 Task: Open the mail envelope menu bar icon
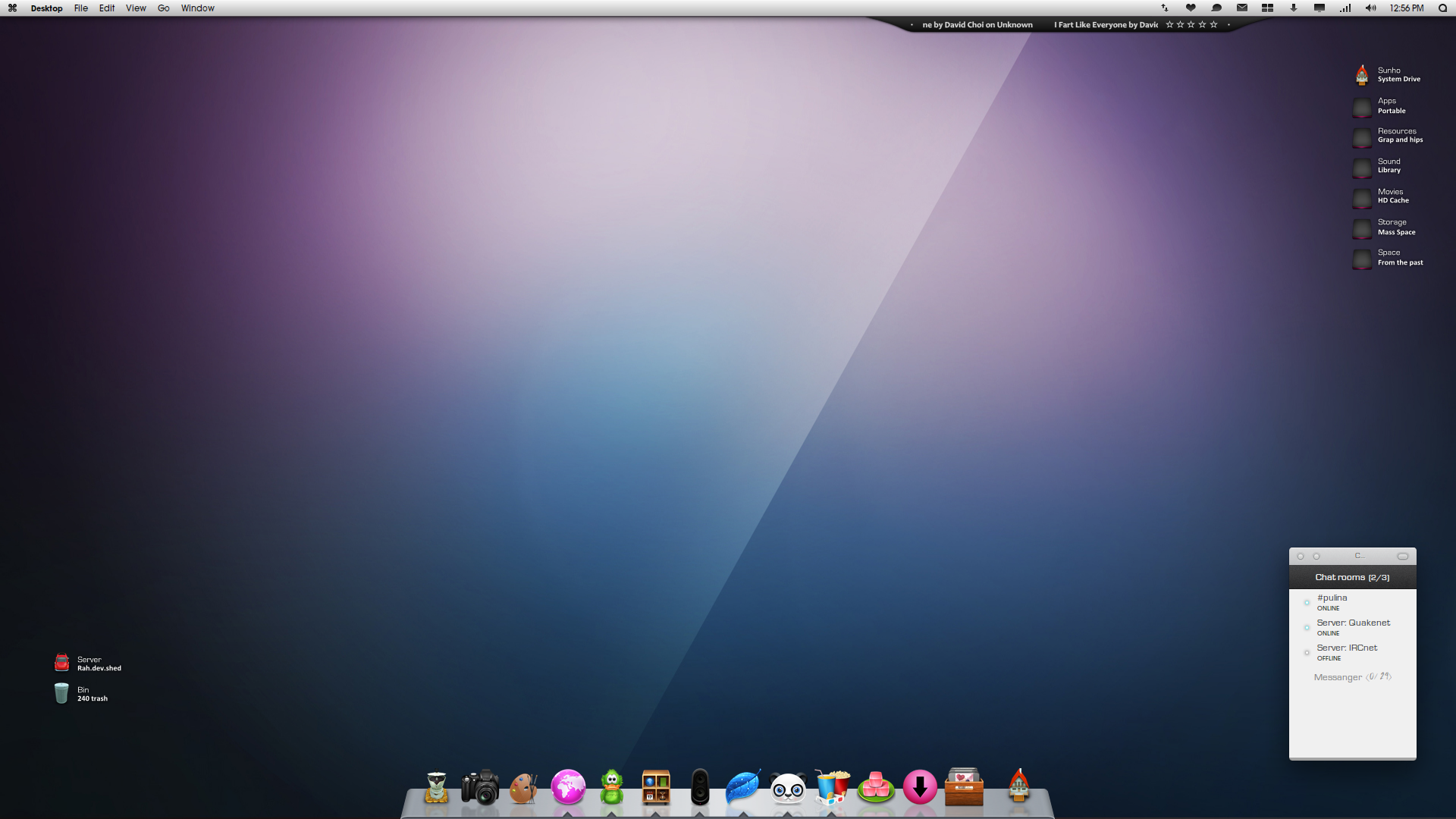1242,8
